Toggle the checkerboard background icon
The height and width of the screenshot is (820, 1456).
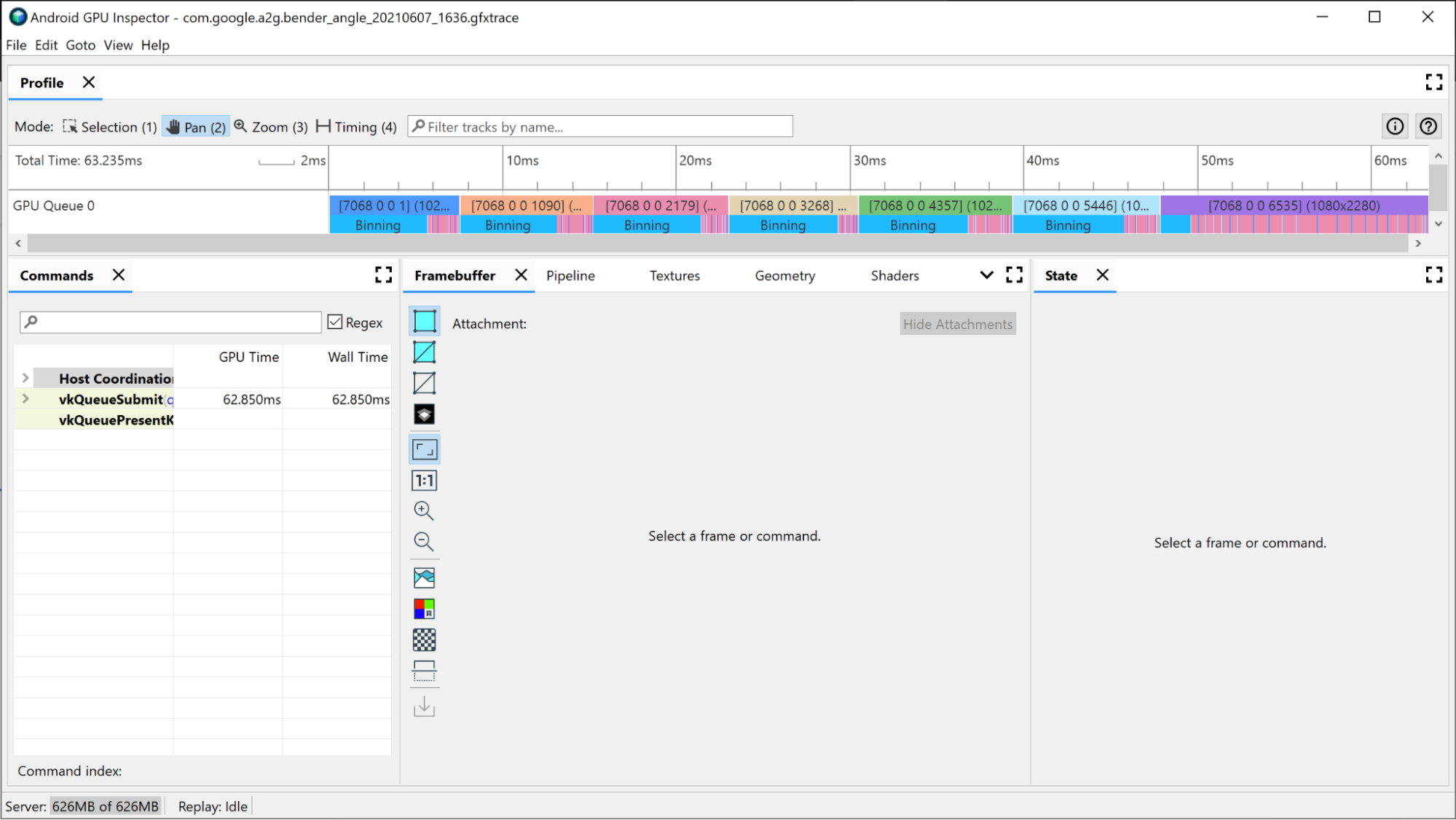point(424,639)
